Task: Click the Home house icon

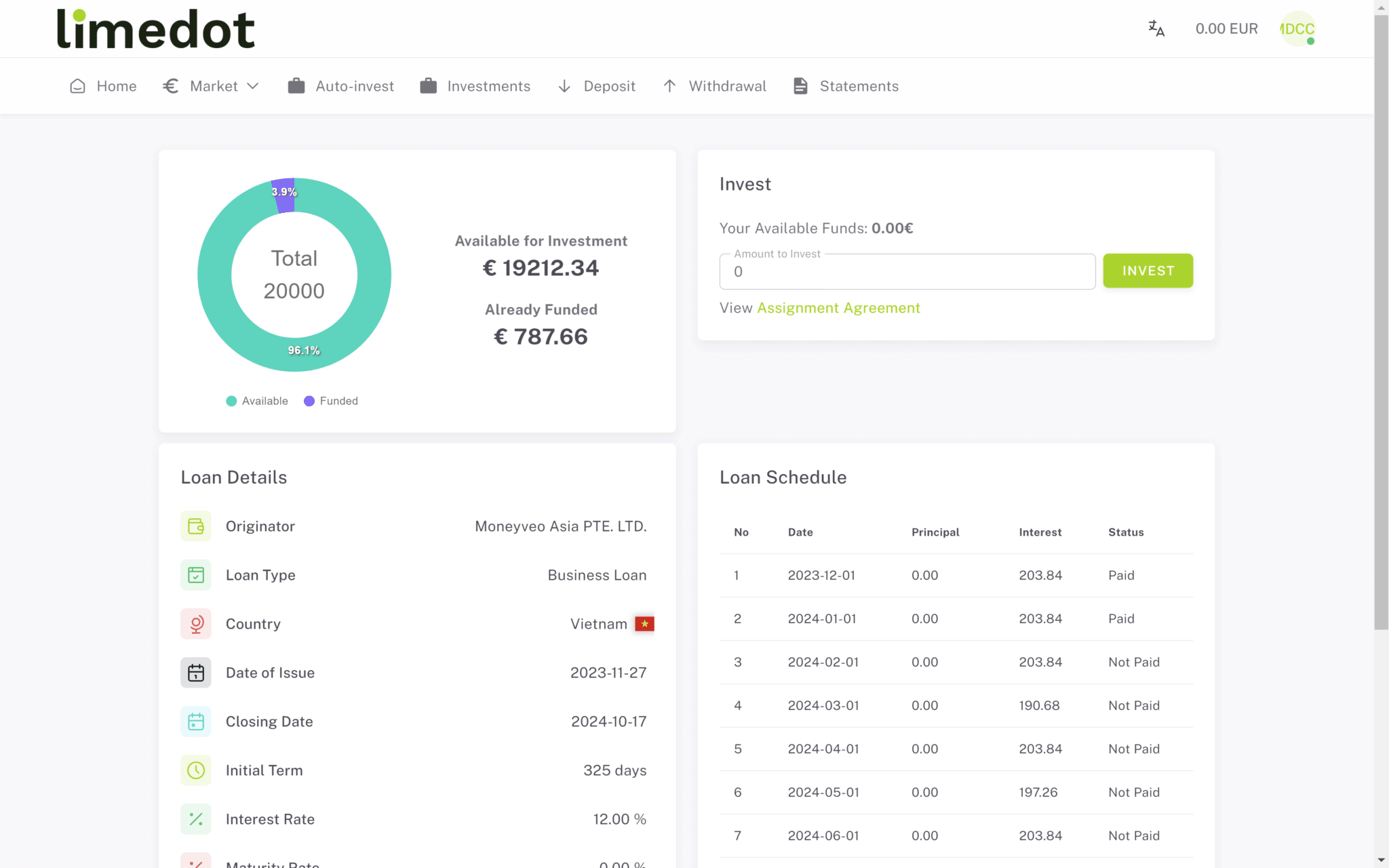Action: click(x=78, y=86)
